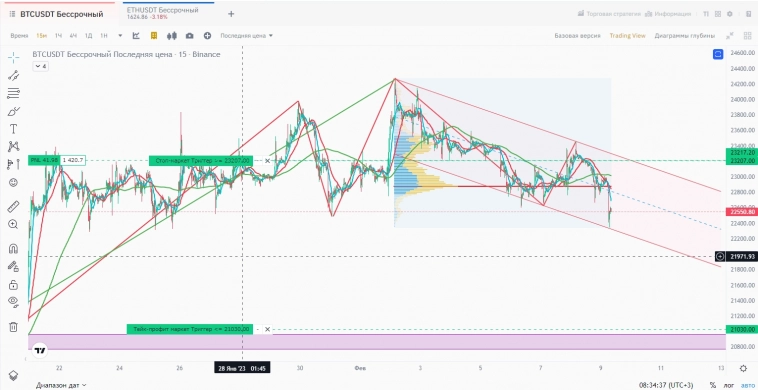Take a snapshot with camera icon
This screenshot has height=390, width=758.
190,35
